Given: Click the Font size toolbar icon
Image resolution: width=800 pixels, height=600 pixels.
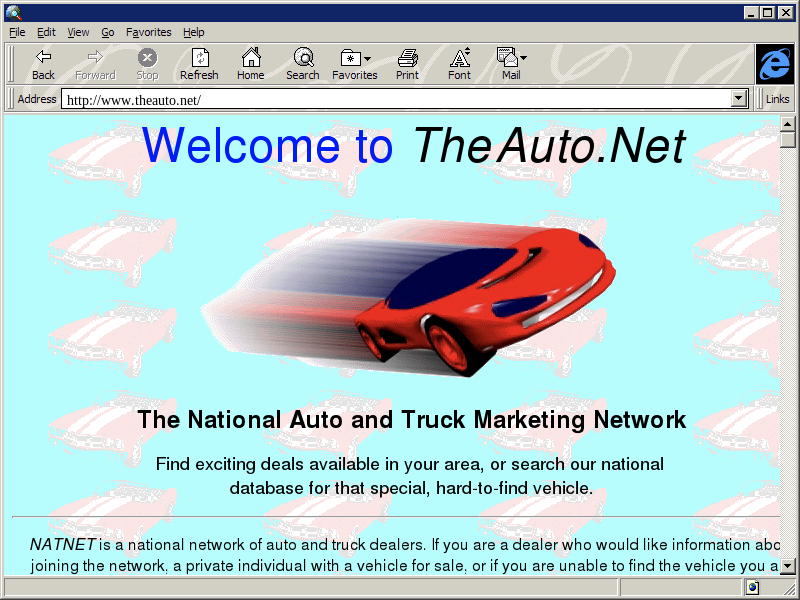Looking at the screenshot, I should click(459, 64).
